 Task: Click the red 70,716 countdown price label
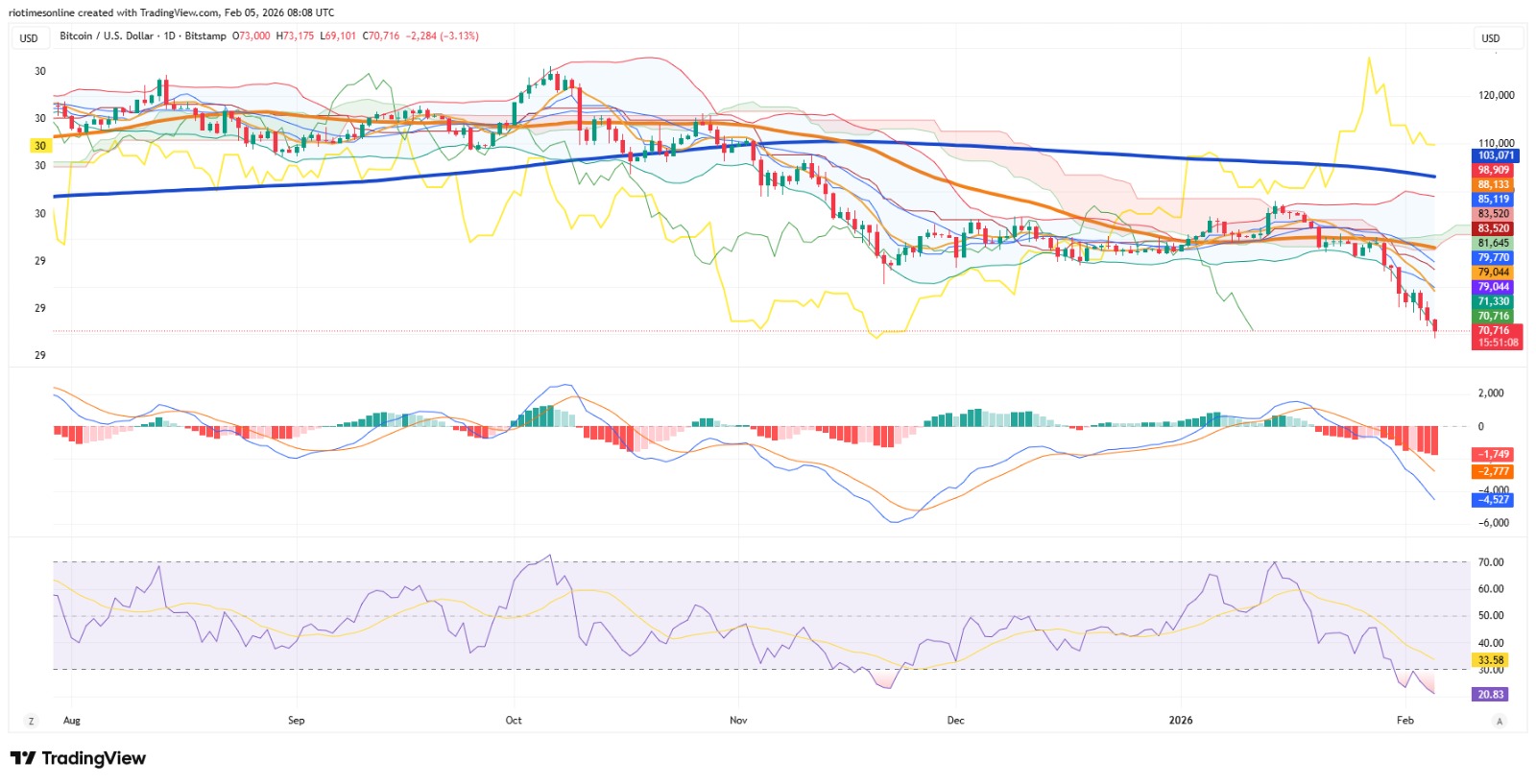[x=1497, y=336]
